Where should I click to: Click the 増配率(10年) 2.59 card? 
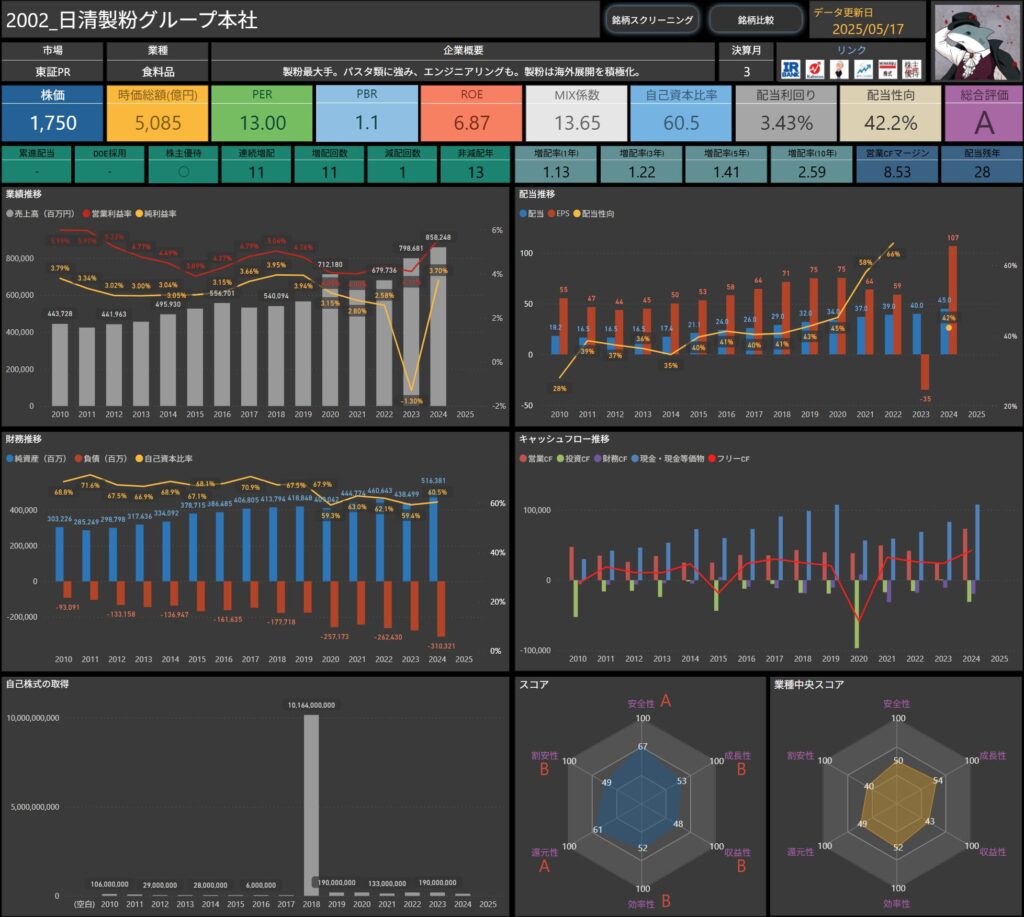(812, 165)
